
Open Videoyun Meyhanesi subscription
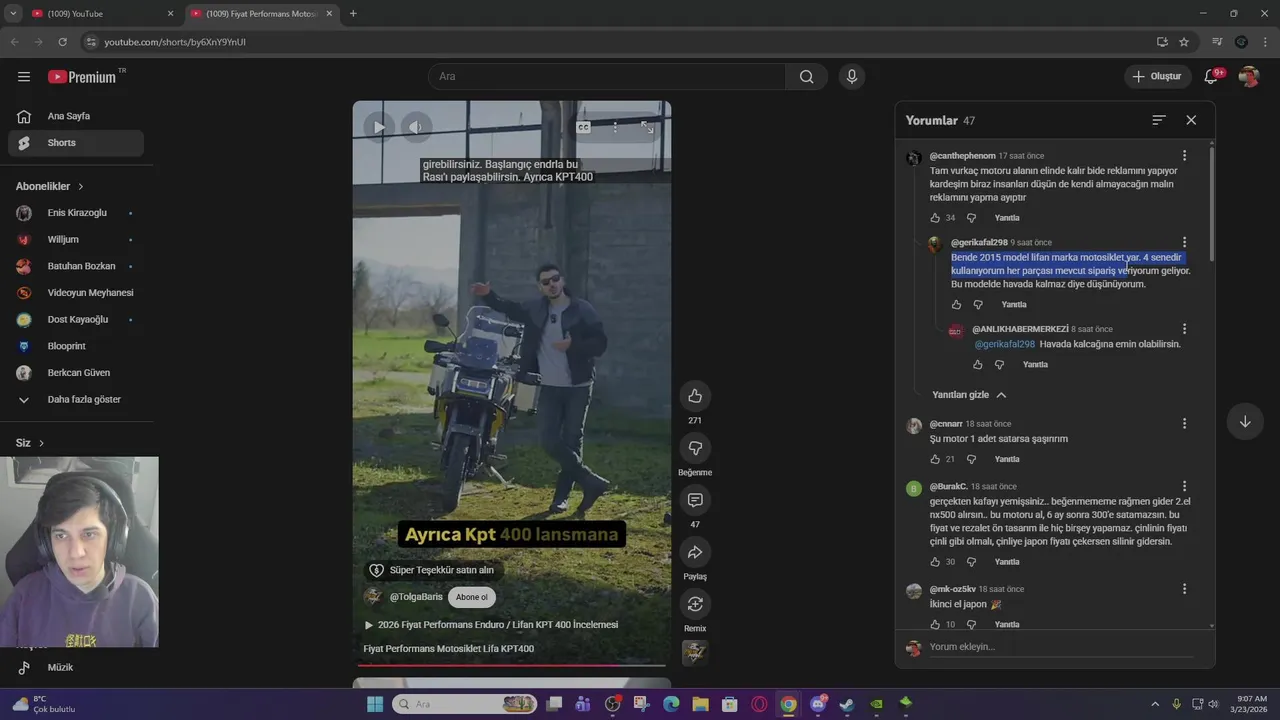pyautogui.click(x=76, y=293)
